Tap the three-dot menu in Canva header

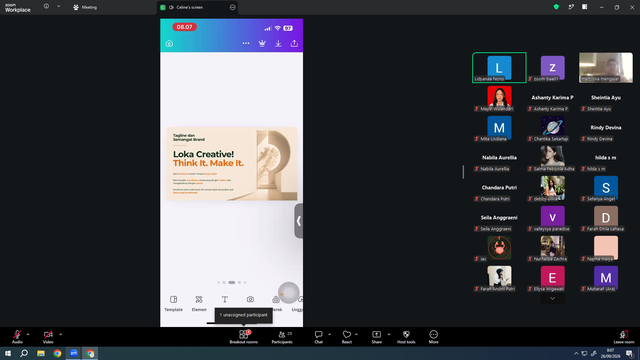pyautogui.click(x=246, y=43)
